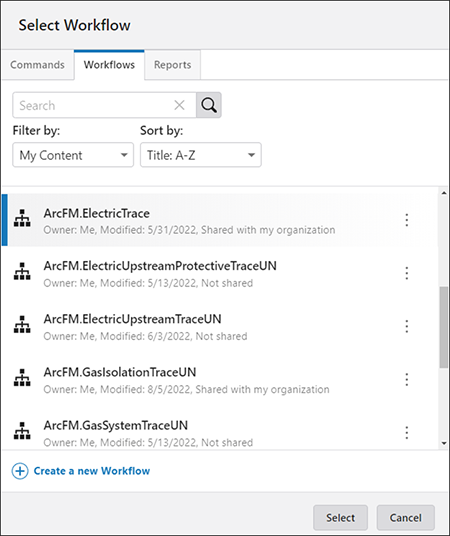Switch to the Commands tab
This screenshot has width=450, height=536.
coord(37,65)
